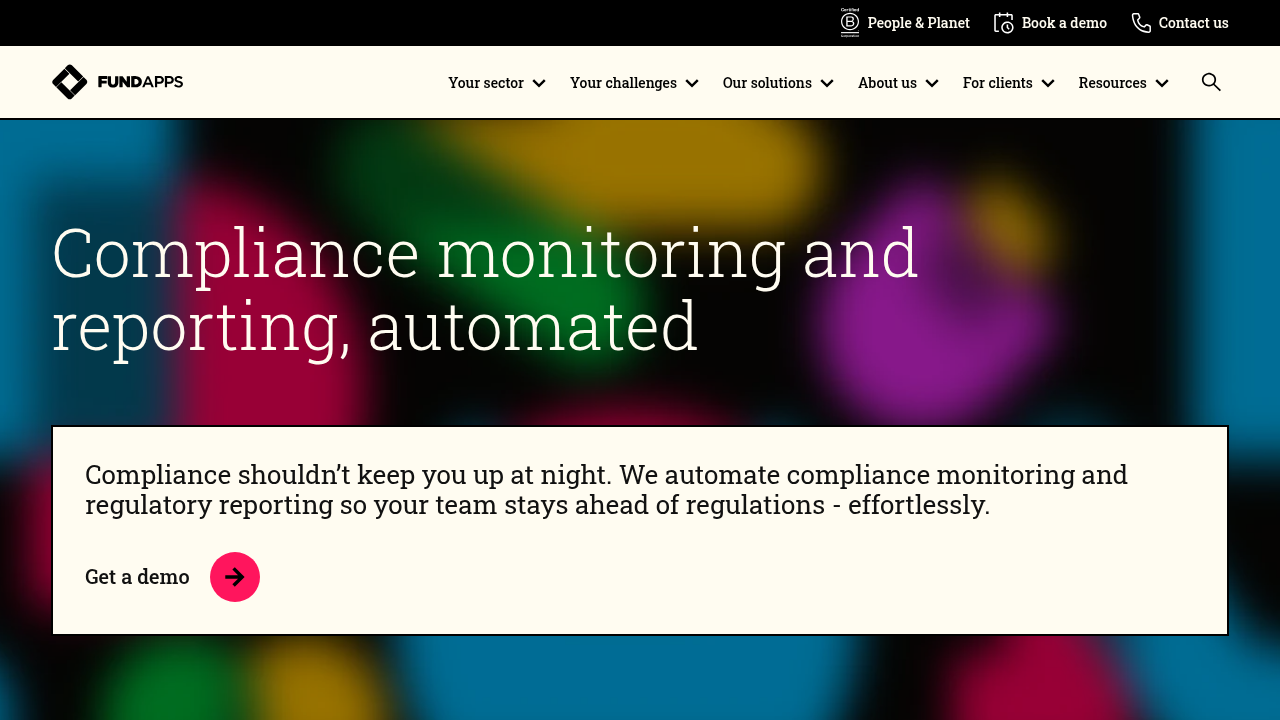
Task: Click the Get a demo link text
Action: 137,577
